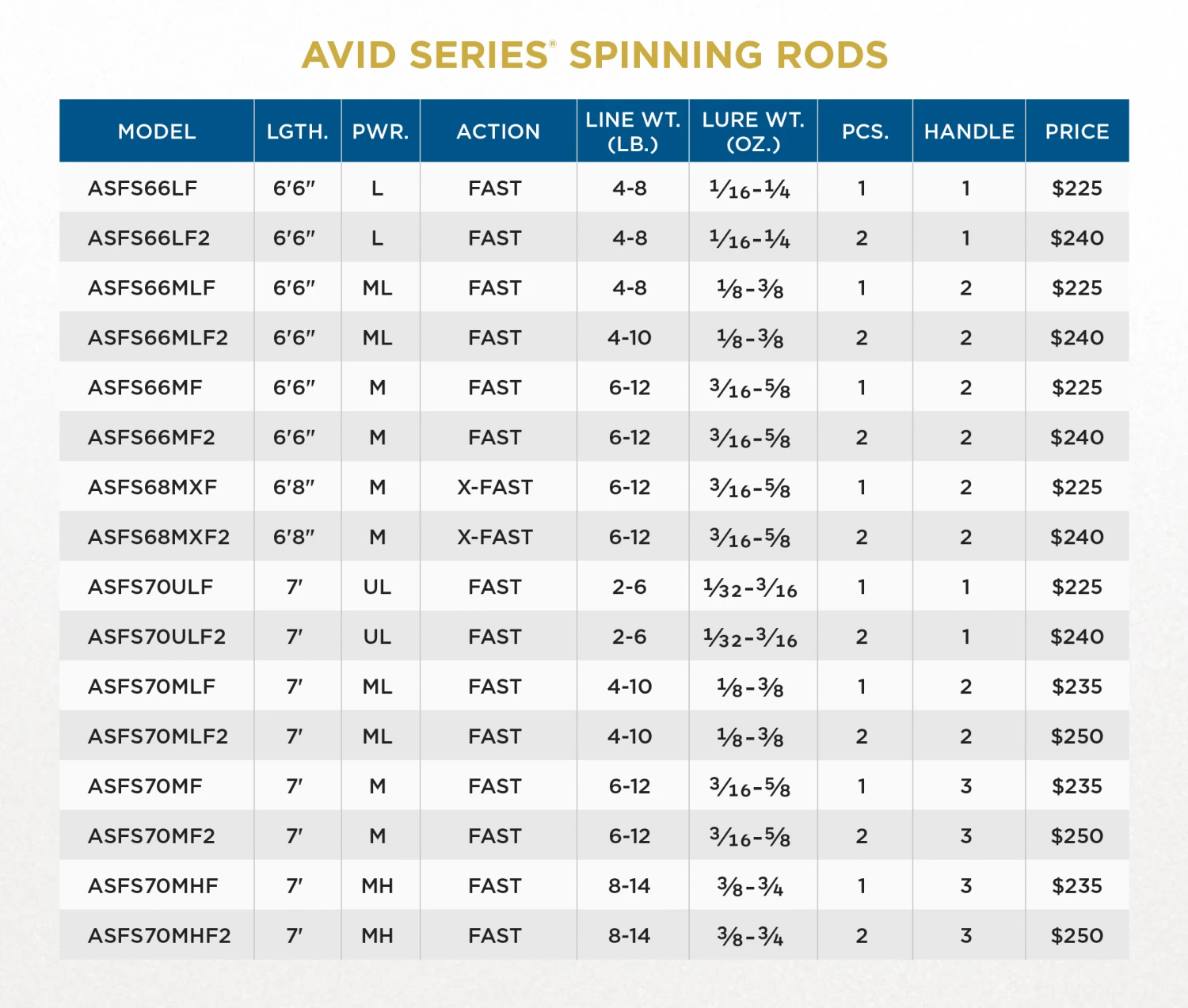This screenshot has height=1008, width=1188.
Task: Select the HANDLE column header
Action: click(969, 131)
